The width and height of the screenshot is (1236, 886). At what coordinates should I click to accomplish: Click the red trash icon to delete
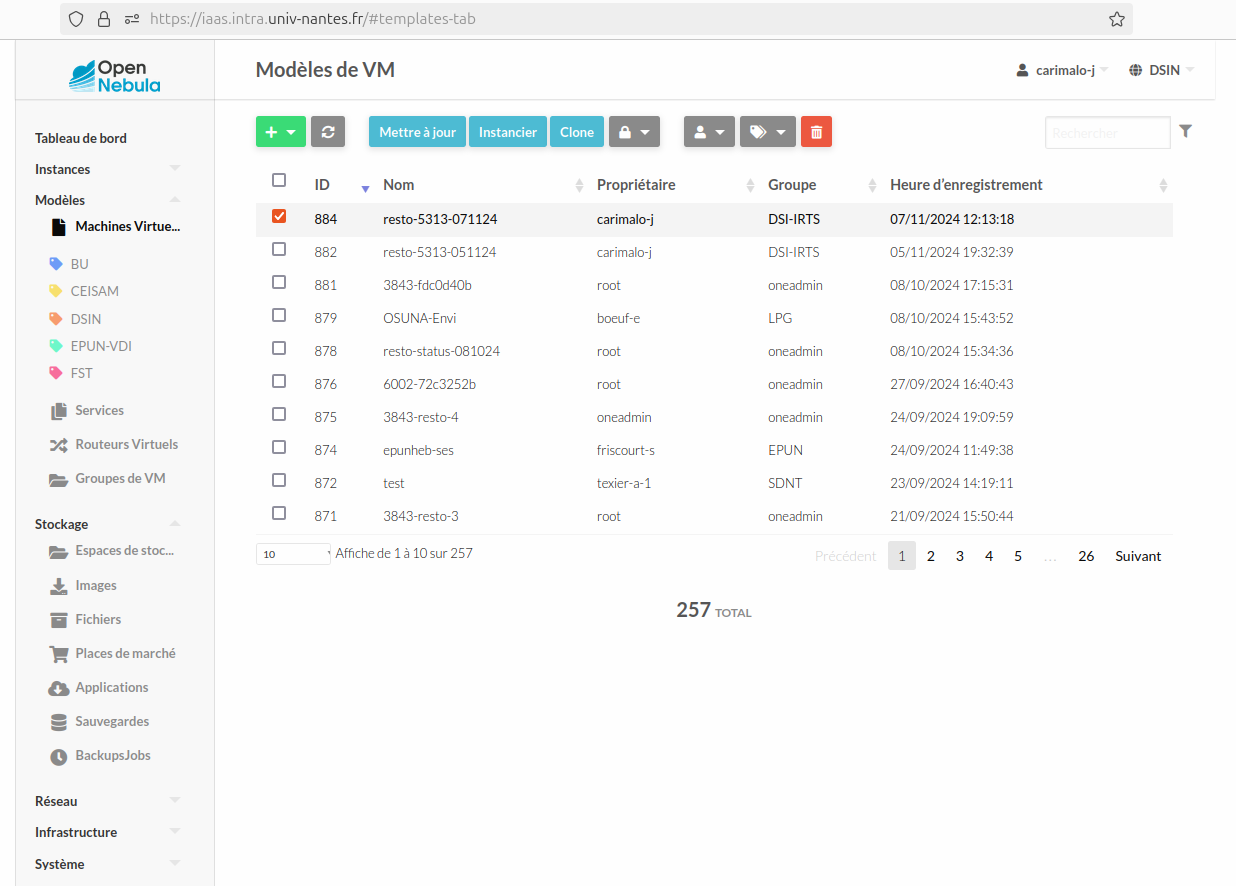816,131
